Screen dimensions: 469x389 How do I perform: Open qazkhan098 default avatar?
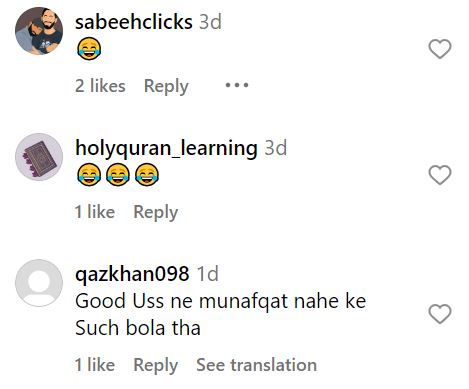click(x=39, y=283)
